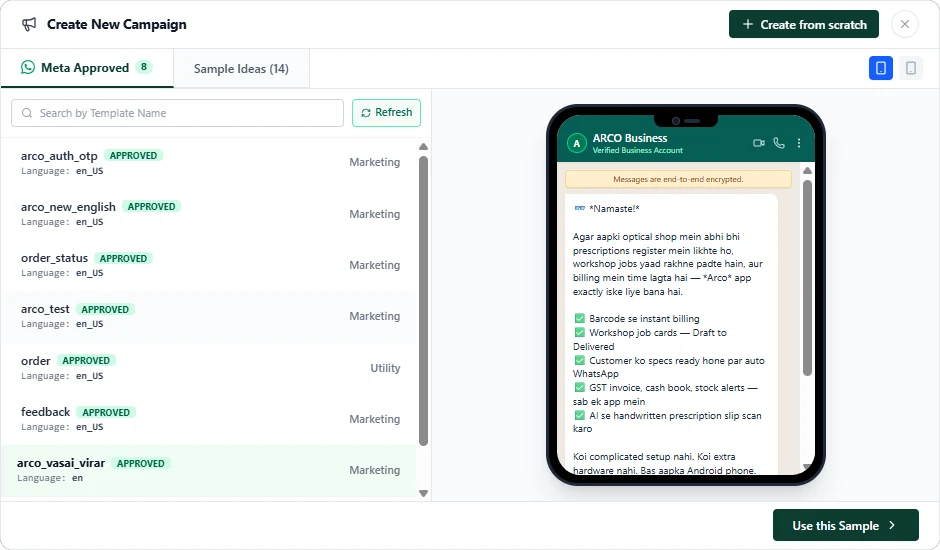Image resolution: width=940 pixels, height=550 pixels.
Task: Open the Sample Ideas (14) tab
Action: tap(241, 69)
